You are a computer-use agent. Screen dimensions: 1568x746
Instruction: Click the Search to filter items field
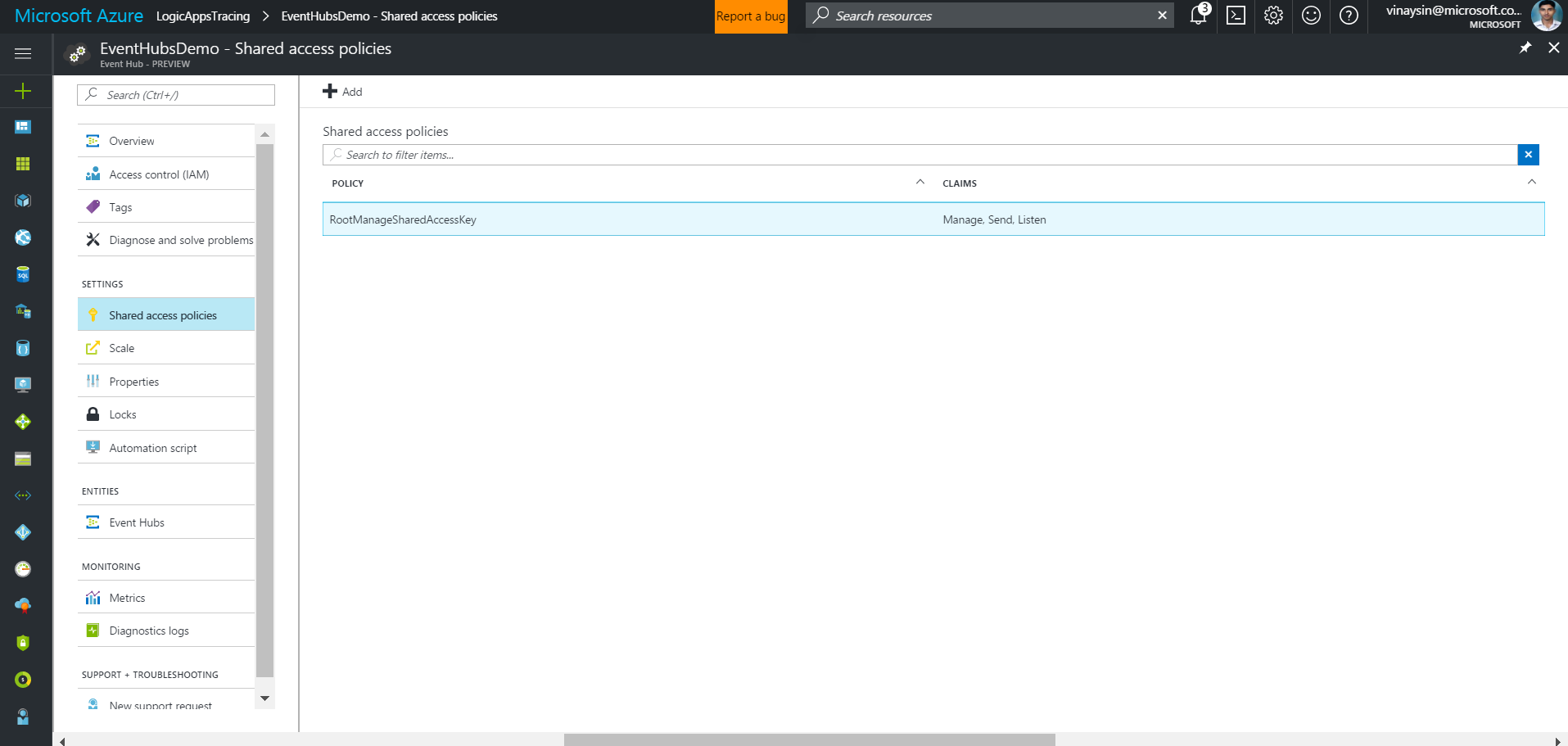[920, 155]
